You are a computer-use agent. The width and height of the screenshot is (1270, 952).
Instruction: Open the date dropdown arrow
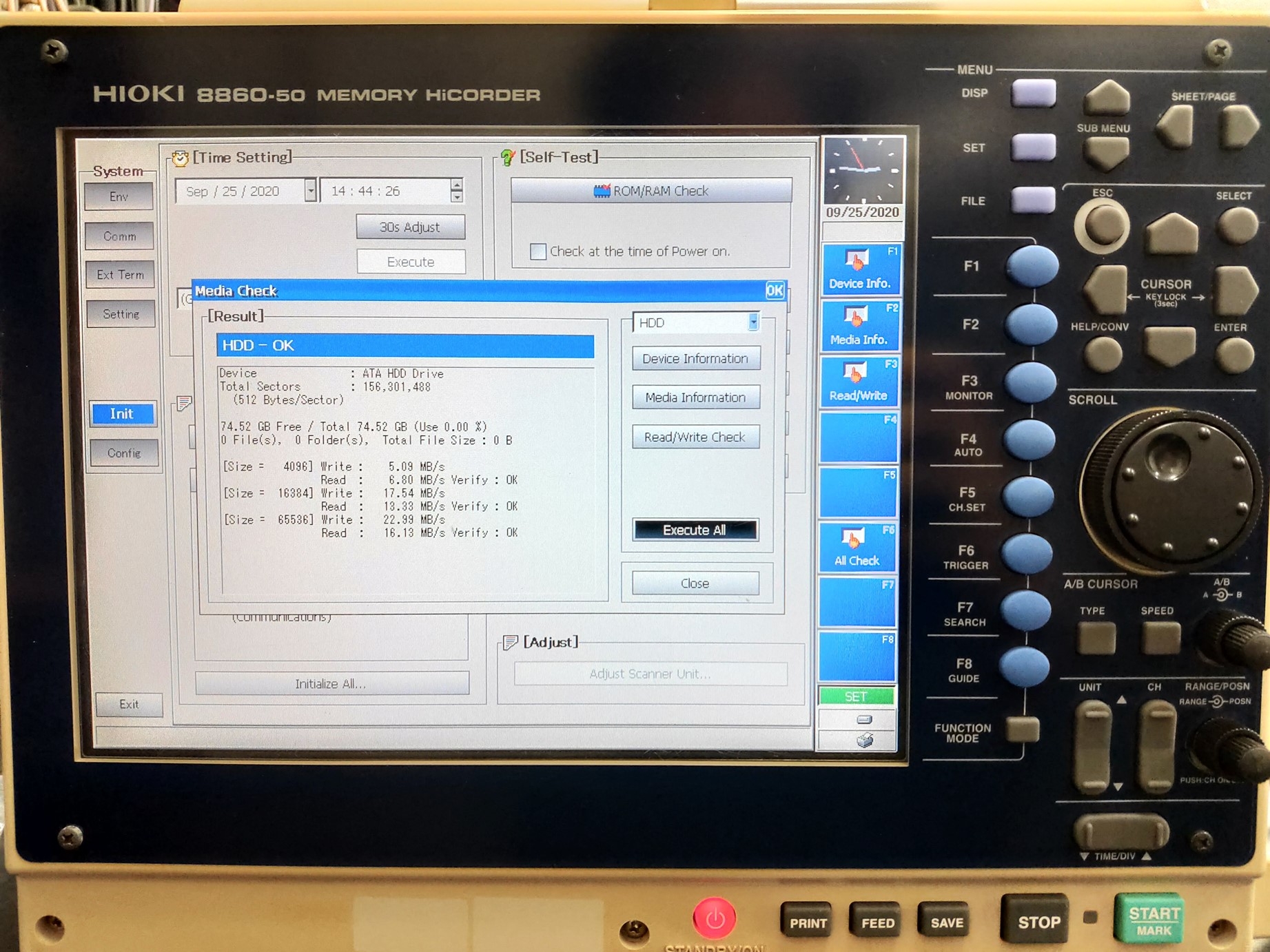click(x=310, y=191)
